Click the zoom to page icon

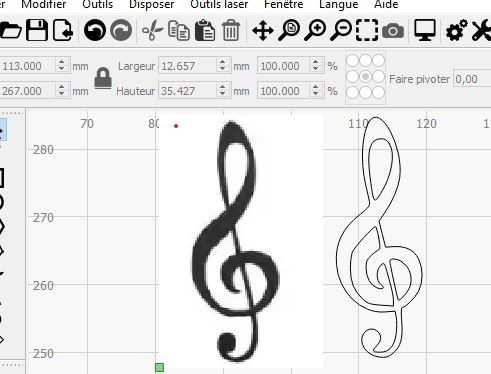click(x=289, y=30)
